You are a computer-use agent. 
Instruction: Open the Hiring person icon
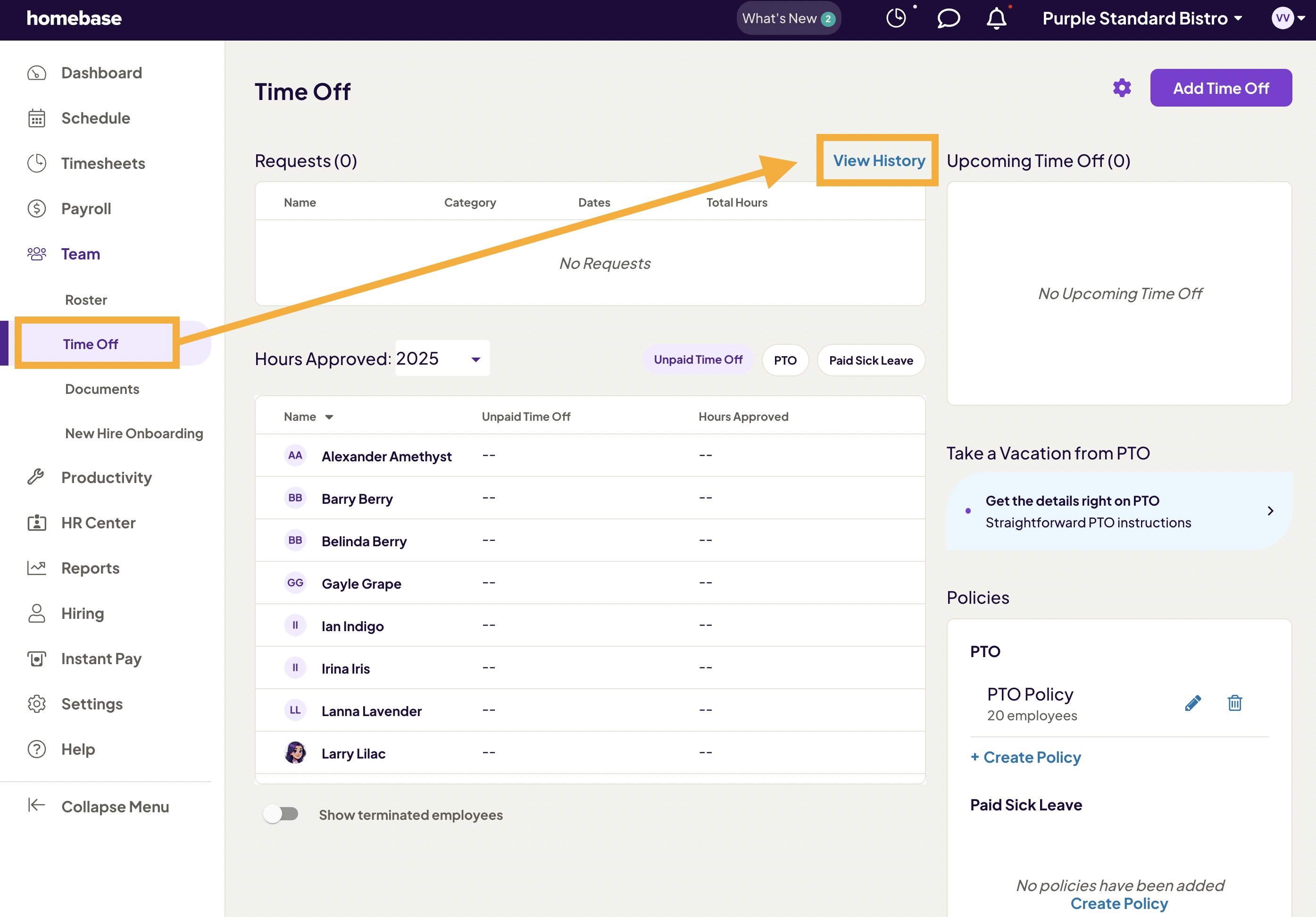37,613
